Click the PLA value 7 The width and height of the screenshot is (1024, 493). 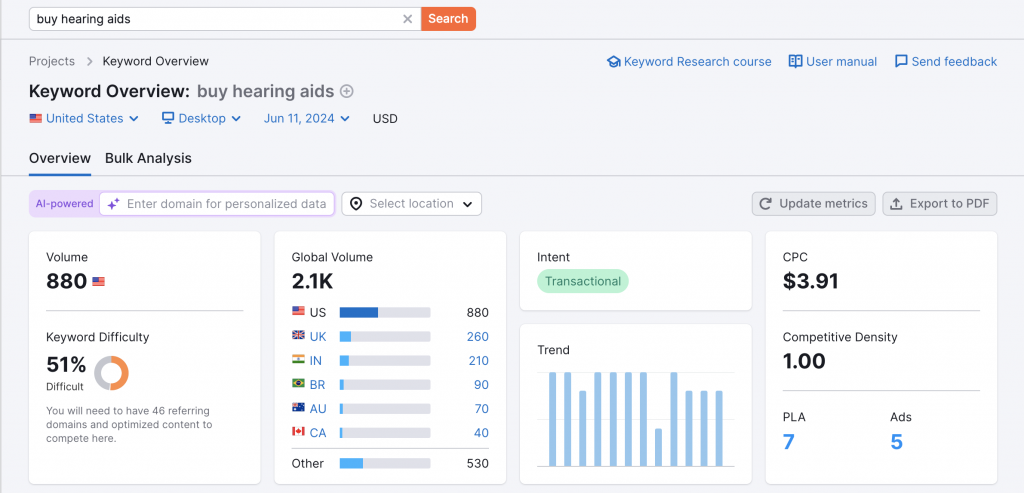[x=789, y=442]
